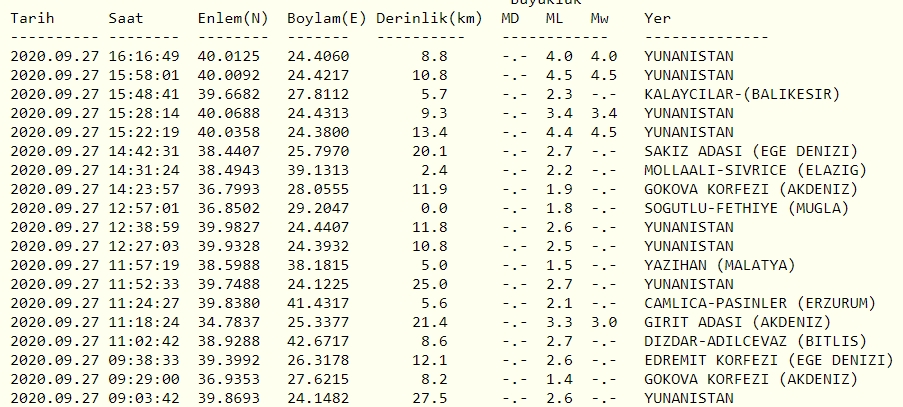Screen dimensions: 903x407
Task: Select the KALAYCILAR-(BALIKESIR) location text
Action: [x=741, y=95]
